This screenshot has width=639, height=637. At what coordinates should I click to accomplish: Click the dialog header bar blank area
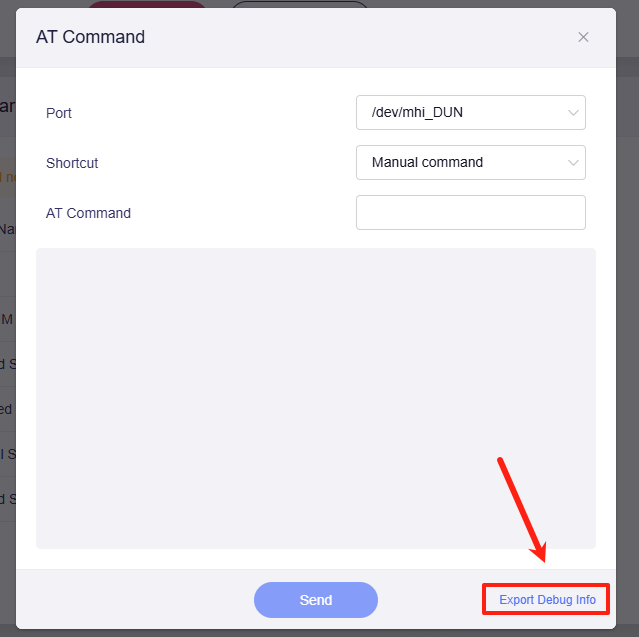[350, 37]
